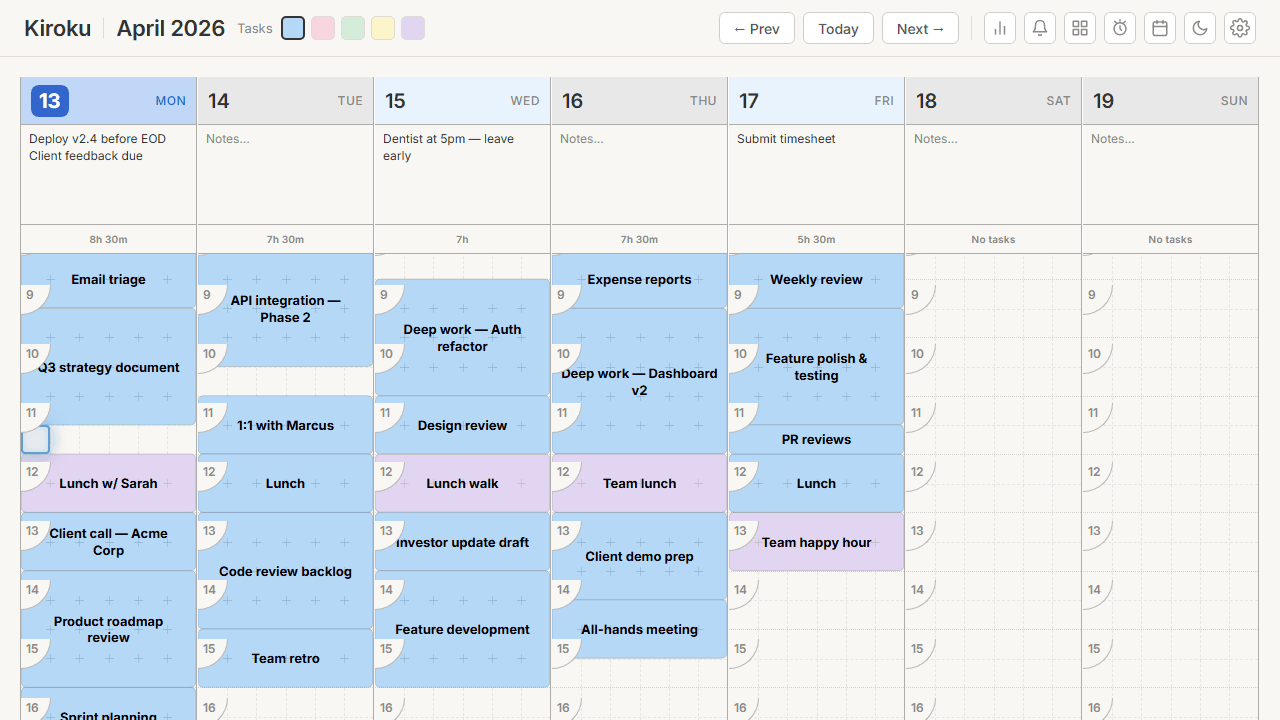
Task: Open notifications via the bell icon
Action: (x=1039, y=27)
